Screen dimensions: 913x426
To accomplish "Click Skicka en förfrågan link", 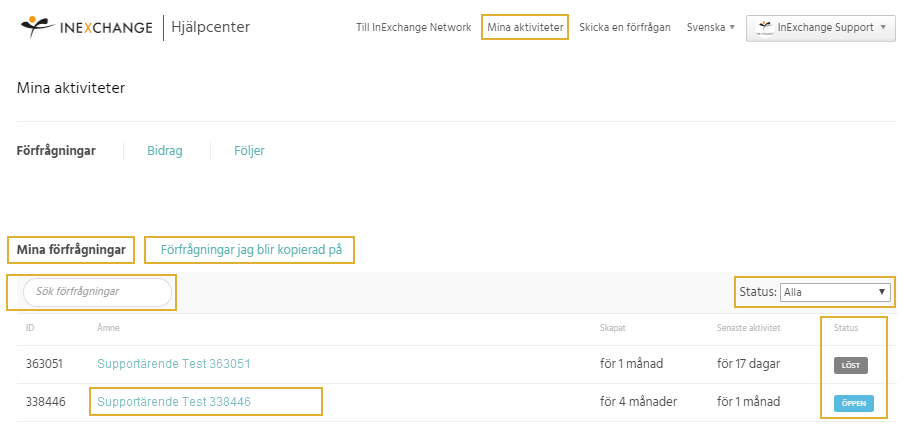I will (x=625, y=27).
